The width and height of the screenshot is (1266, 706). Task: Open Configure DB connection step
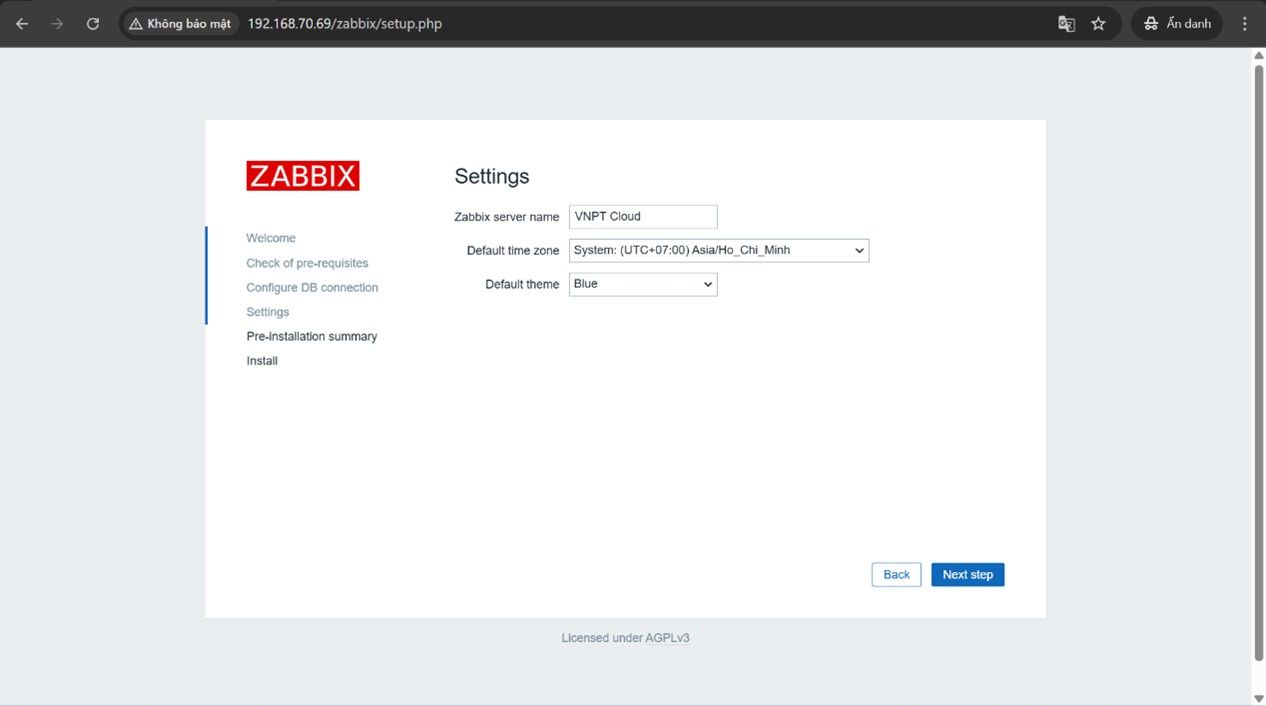point(312,287)
